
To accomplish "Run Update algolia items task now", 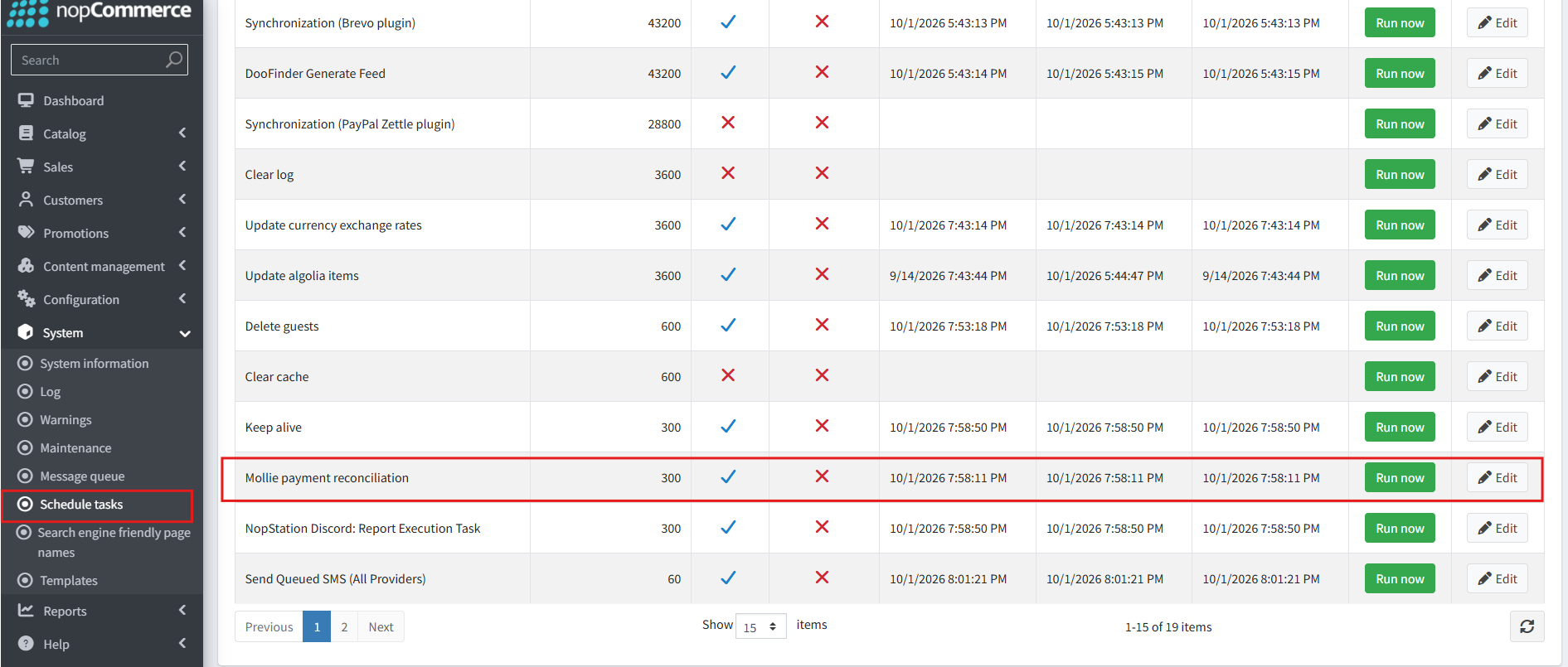I will click(1400, 275).
